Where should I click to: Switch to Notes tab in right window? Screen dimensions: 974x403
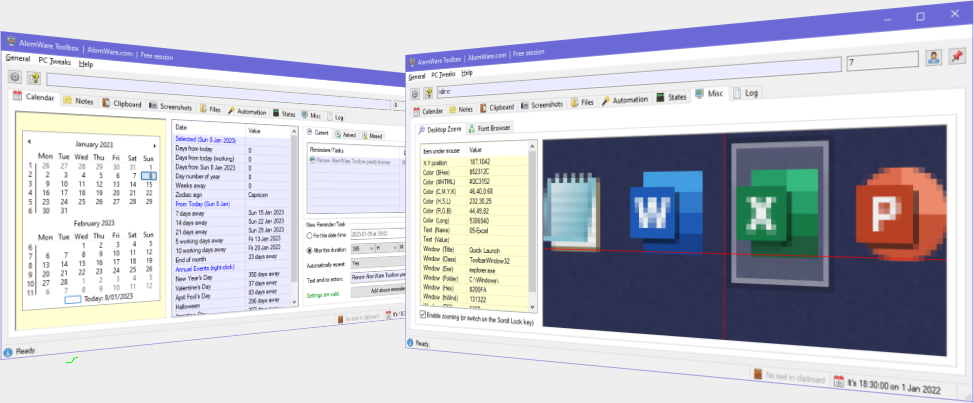coord(461,109)
